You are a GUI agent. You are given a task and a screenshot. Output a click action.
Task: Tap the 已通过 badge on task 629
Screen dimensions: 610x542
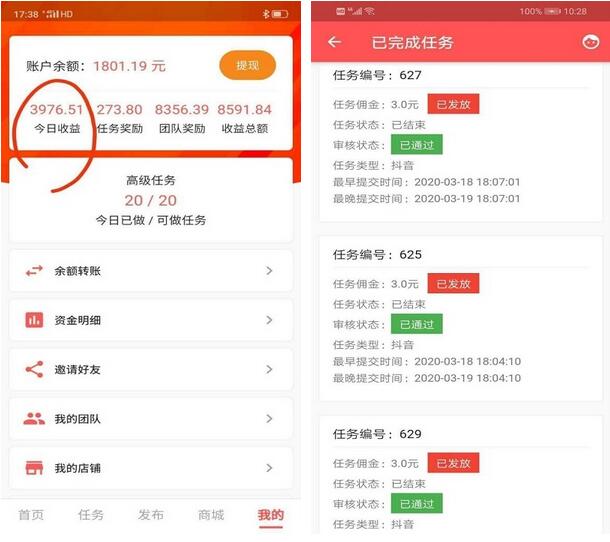[417, 504]
